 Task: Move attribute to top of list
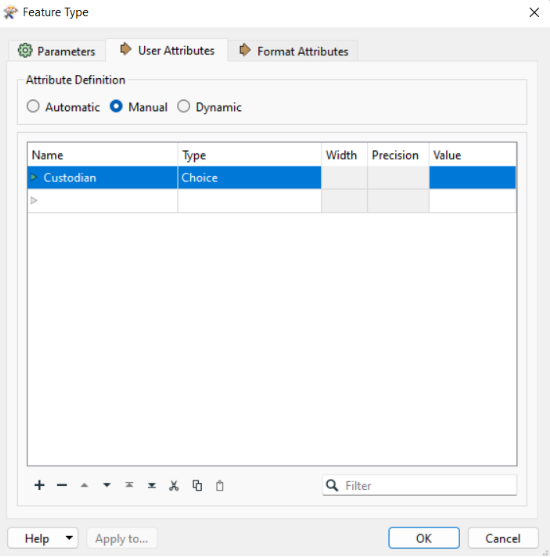point(129,485)
